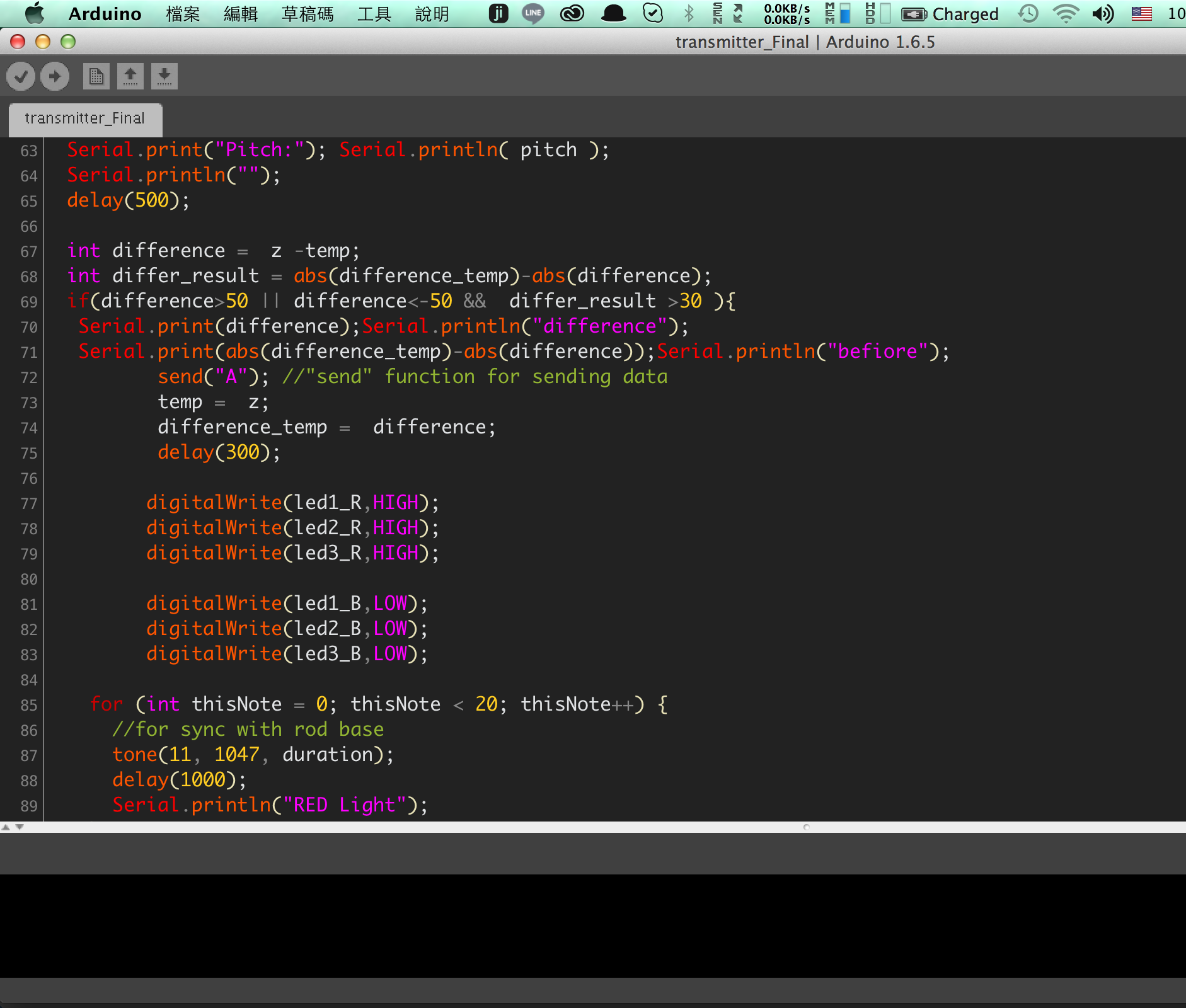Open the 檔案 (File) menu
1186x1008 pixels.
tap(183, 14)
